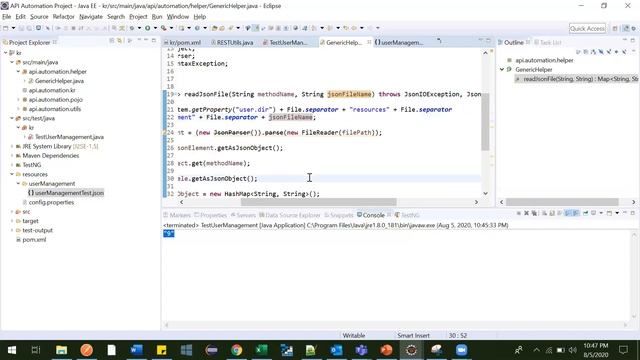Switch to kr/pom.xml editor tab
The height and width of the screenshot is (360, 640).
(x=182, y=42)
